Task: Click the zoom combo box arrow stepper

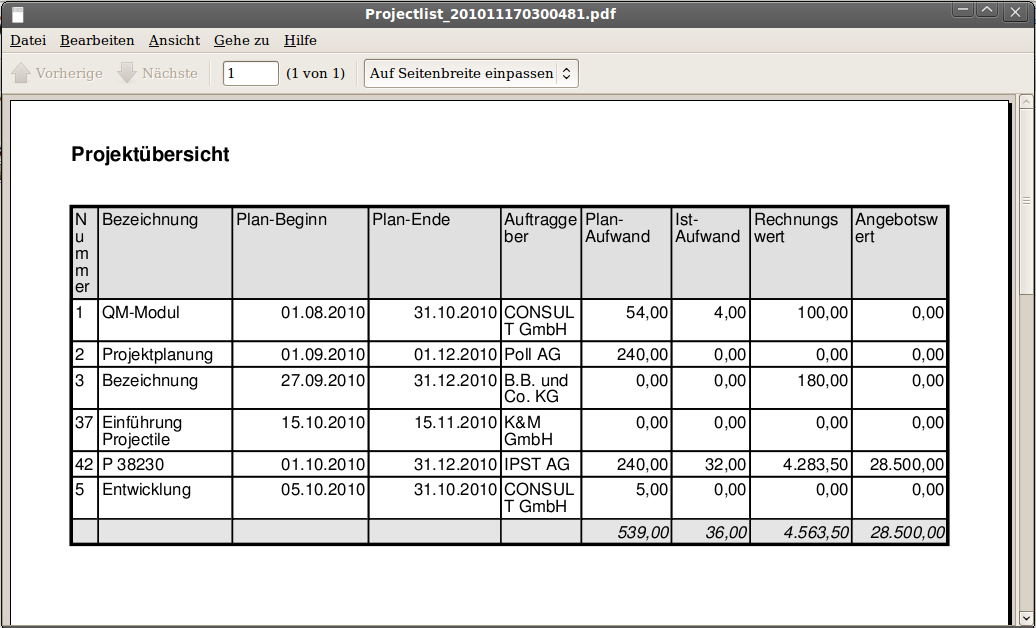Action: tap(566, 73)
